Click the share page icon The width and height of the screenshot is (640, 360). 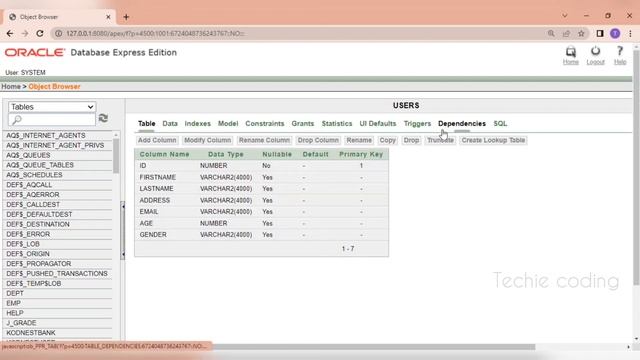point(566,33)
